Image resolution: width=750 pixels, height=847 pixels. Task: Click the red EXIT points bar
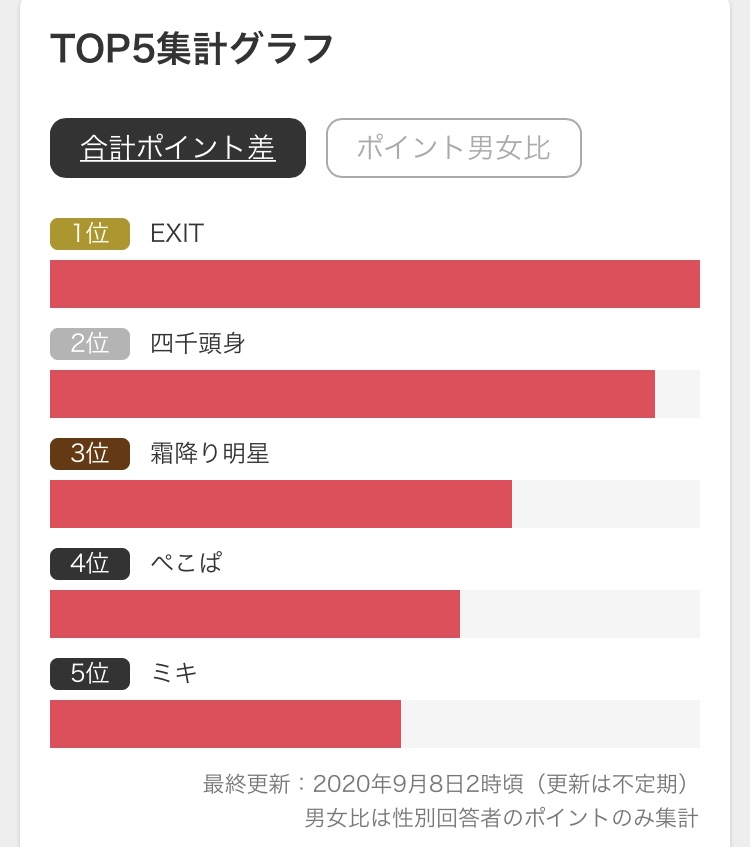375,284
